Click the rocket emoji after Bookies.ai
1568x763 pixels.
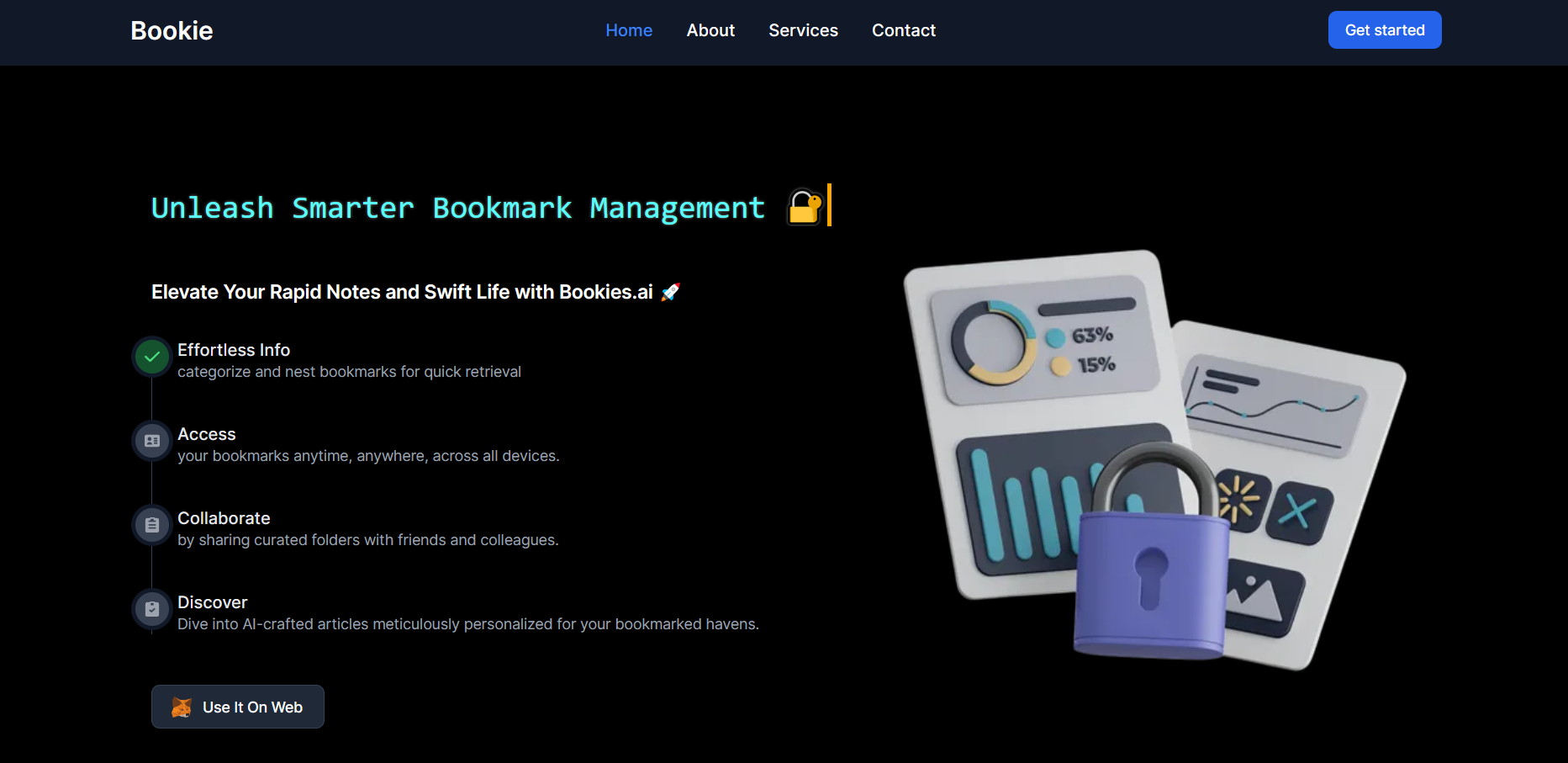tap(670, 292)
